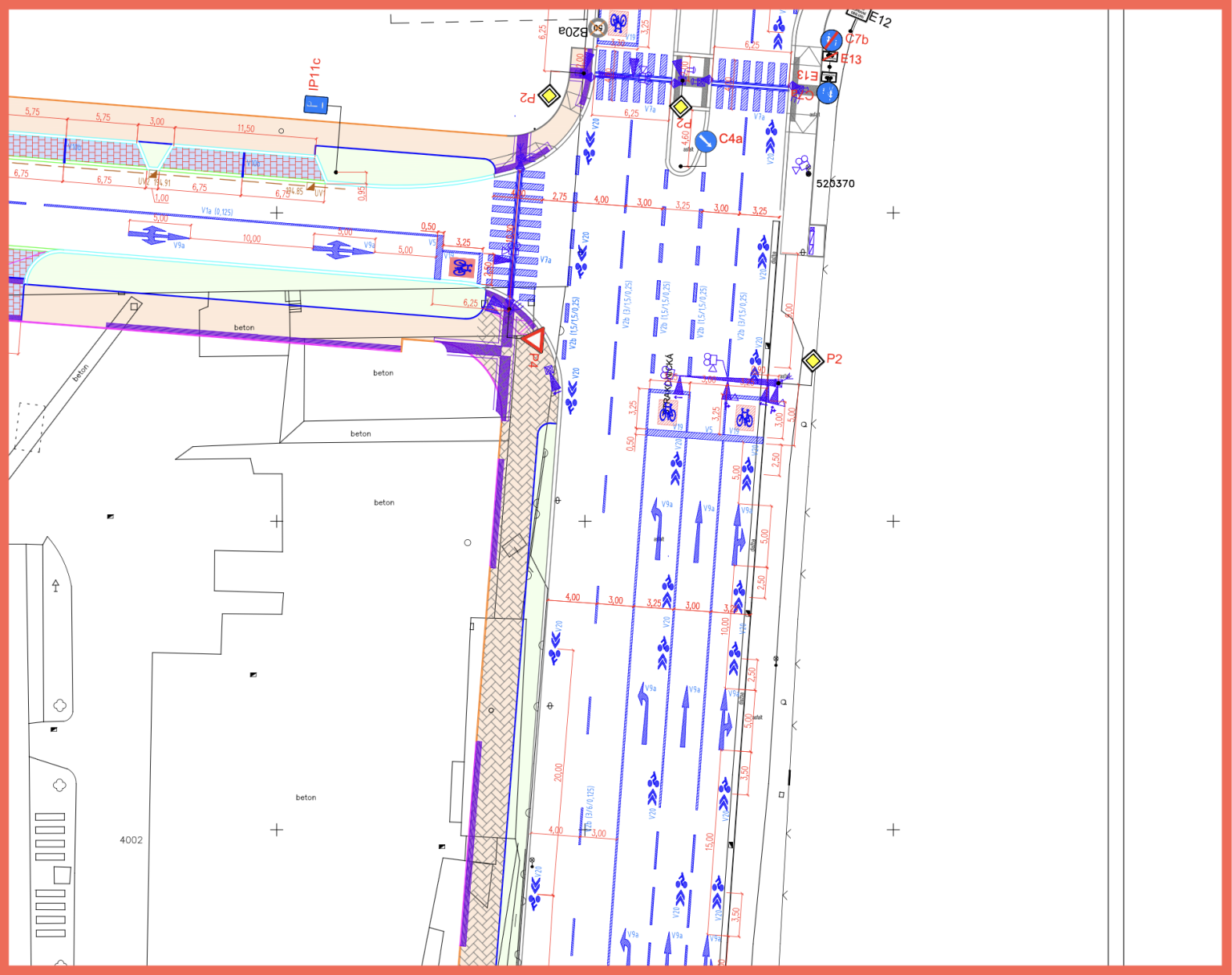
Task: Select the blue C4a direction arrow sign
Action: pyautogui.click(x=705, y=141)
